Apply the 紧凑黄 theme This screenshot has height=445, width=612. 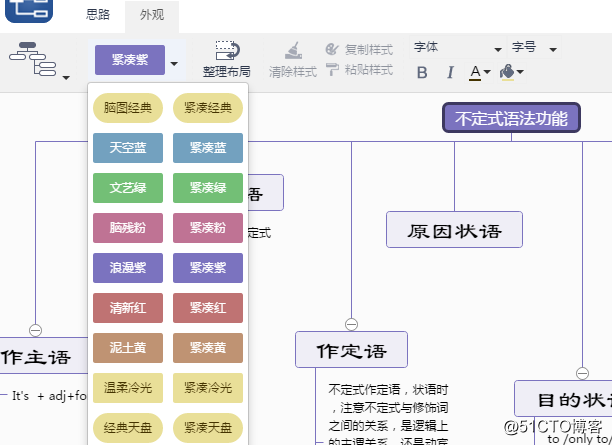[208, 348]
